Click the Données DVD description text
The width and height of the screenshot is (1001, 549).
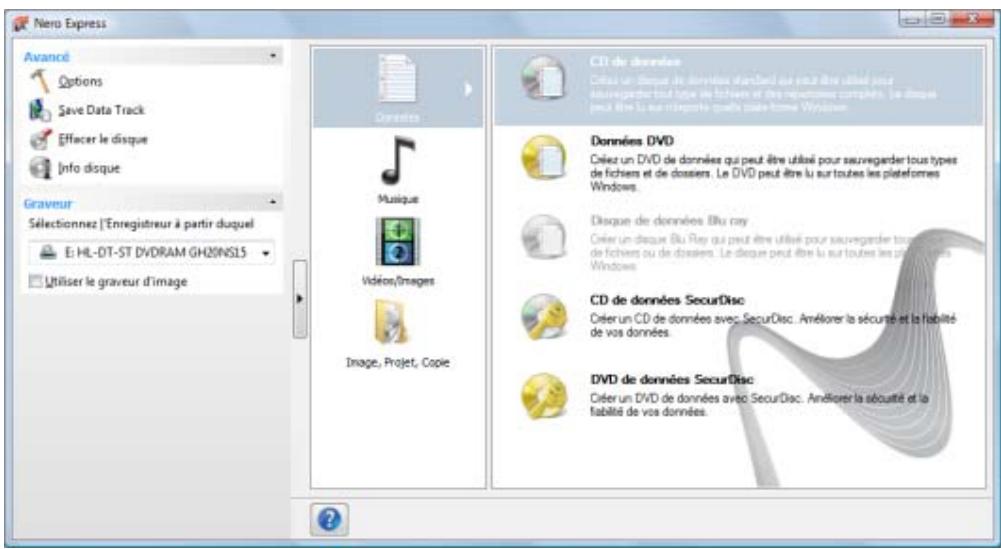pos(774,172)
